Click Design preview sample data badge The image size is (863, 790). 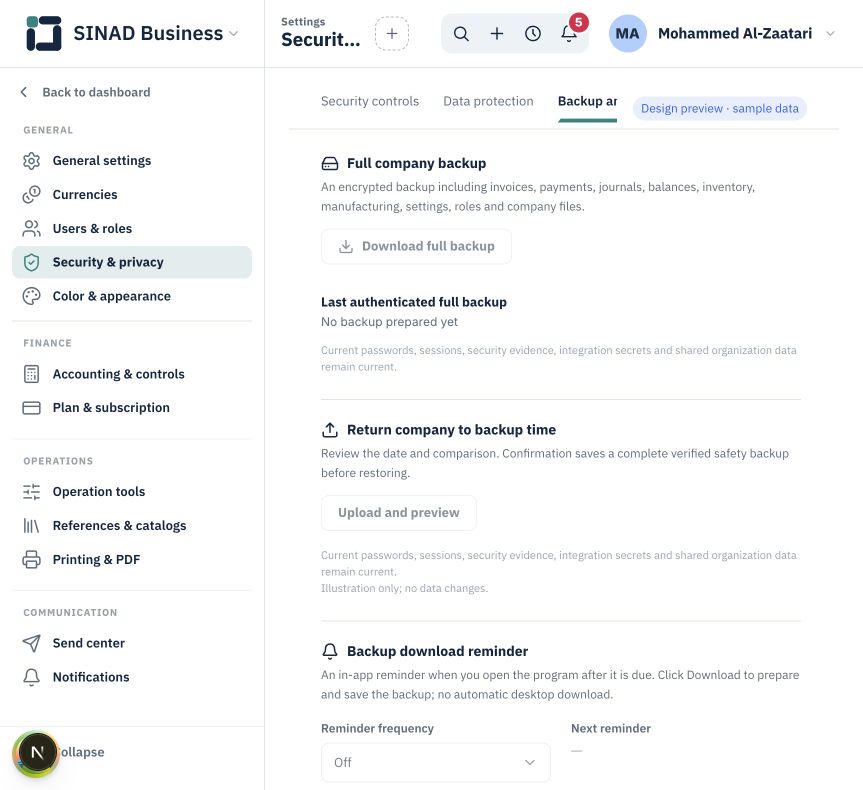tap(719, 108)
